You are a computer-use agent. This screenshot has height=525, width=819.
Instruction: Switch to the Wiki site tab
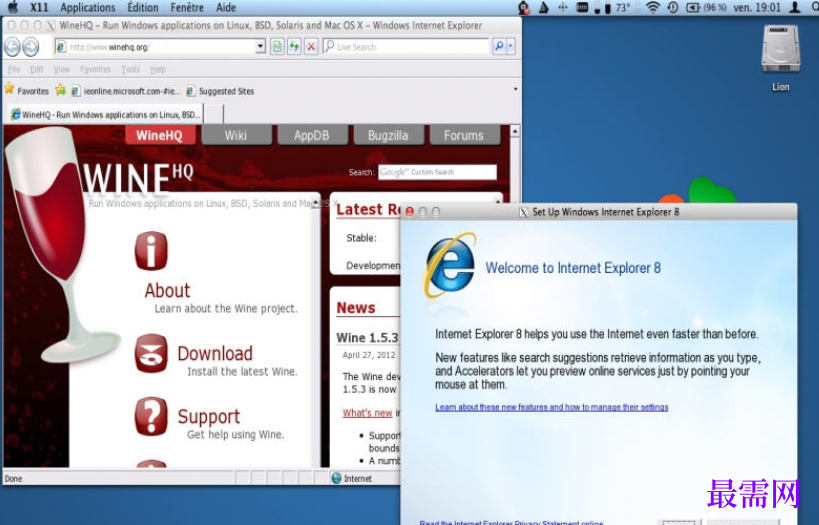click(236, 135)
